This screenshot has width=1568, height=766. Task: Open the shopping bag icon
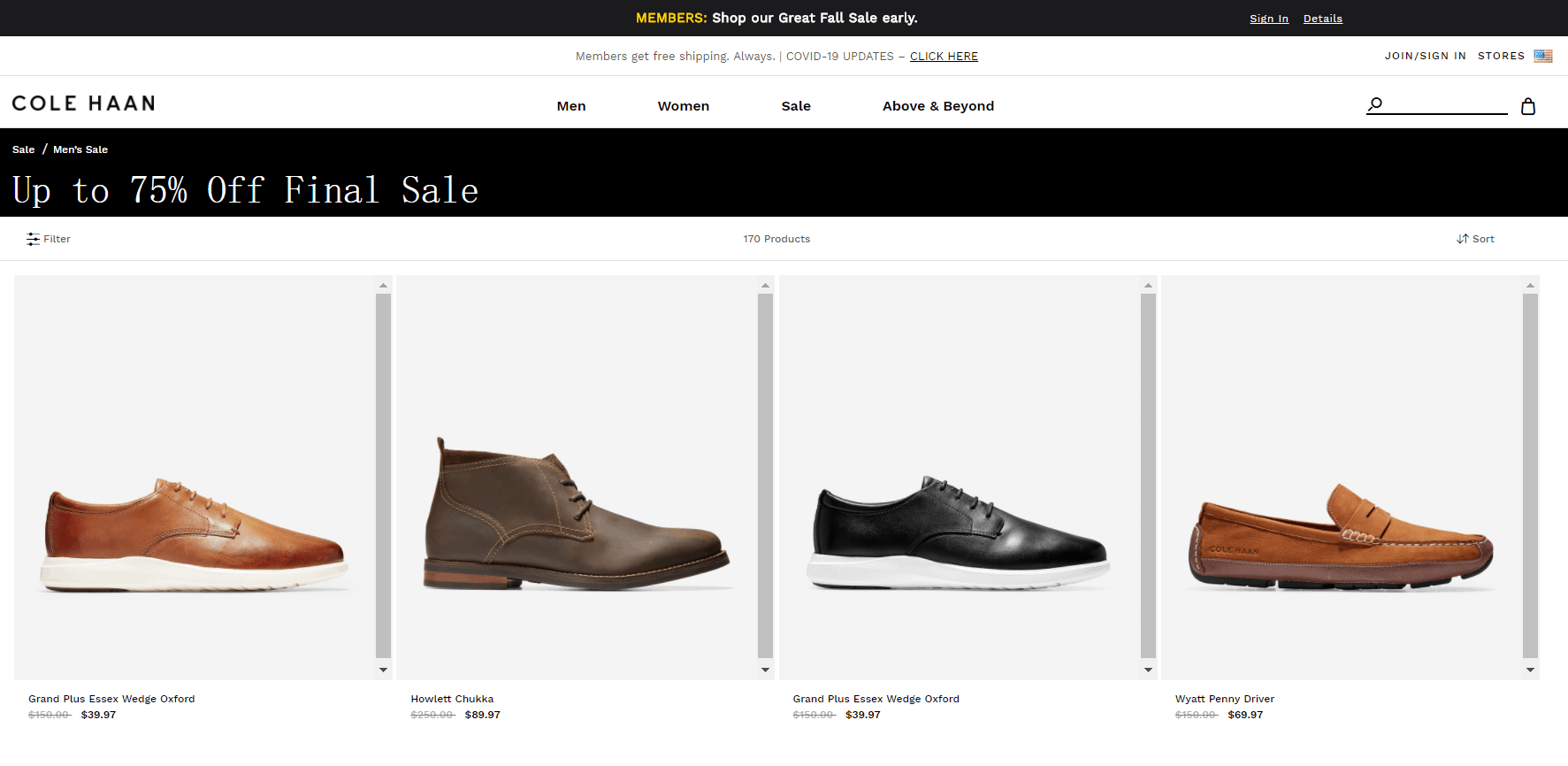[1528, 106]
